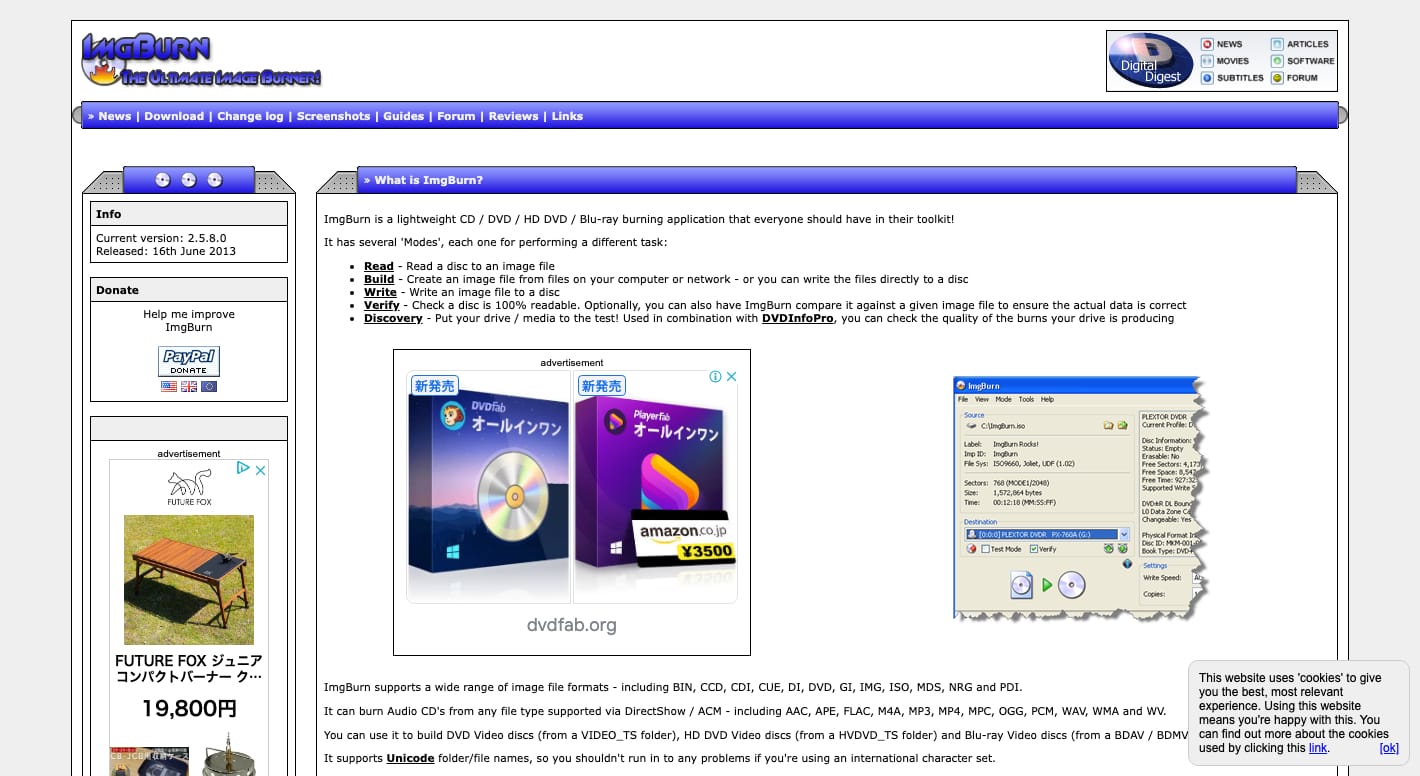1420x776 pixels.
Task: Click the FUTURE FOX ad title text
Action: click(x=189, y=668)
